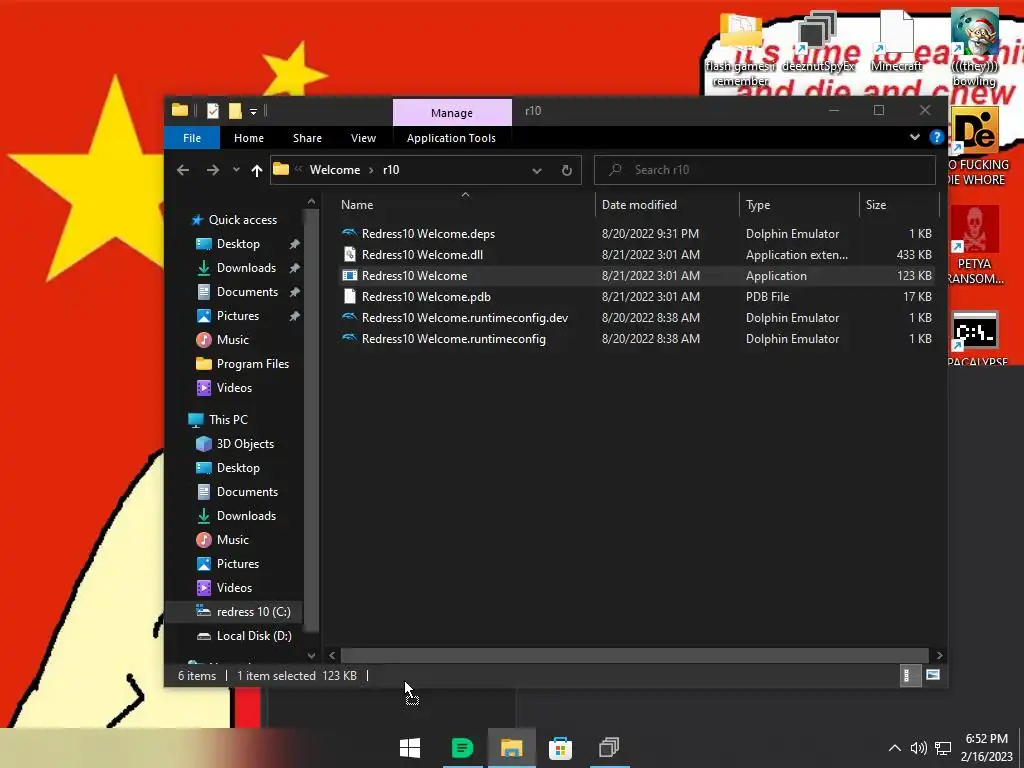Select the Redress10 Welcome application file
This screenshot has height=768, width=1024.
point(636,276)
